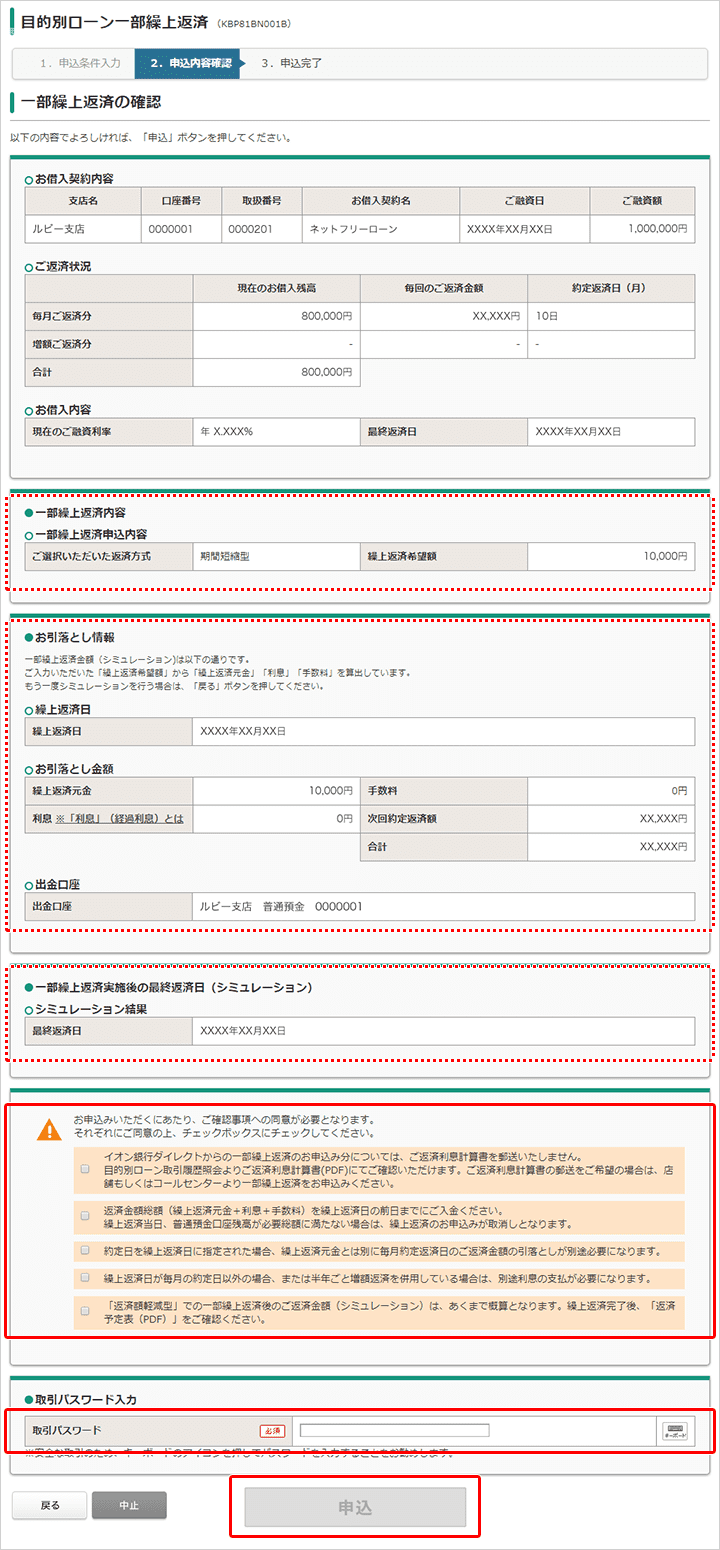Select the account number 0000001 cell
Viewport: 720px width, 1550px height.
pyautogui.click(x=181, y=229)
